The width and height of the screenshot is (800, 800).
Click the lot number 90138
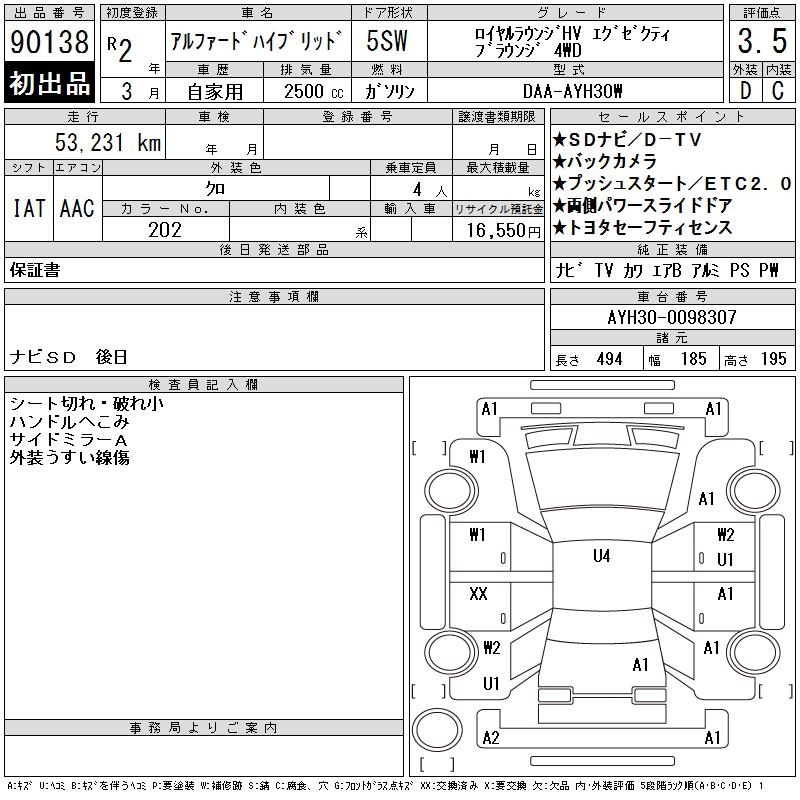[49, 42]
